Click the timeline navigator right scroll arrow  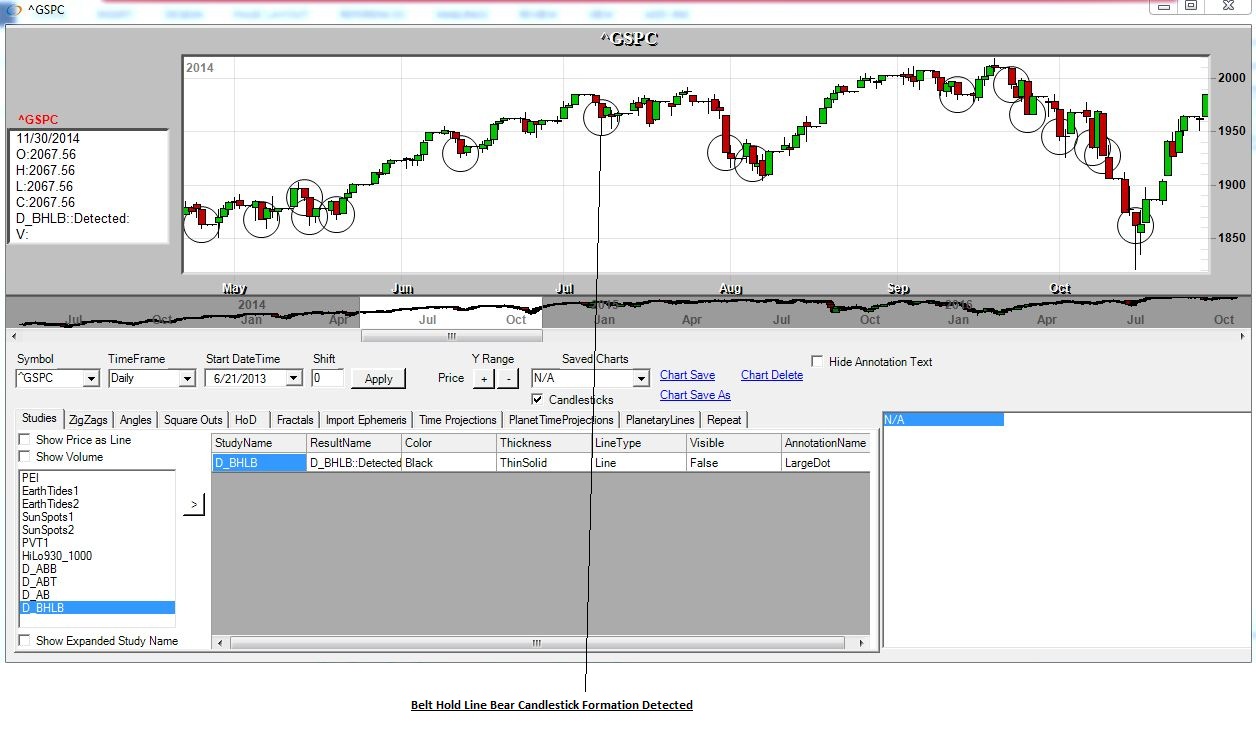[x=1244, y=336]
